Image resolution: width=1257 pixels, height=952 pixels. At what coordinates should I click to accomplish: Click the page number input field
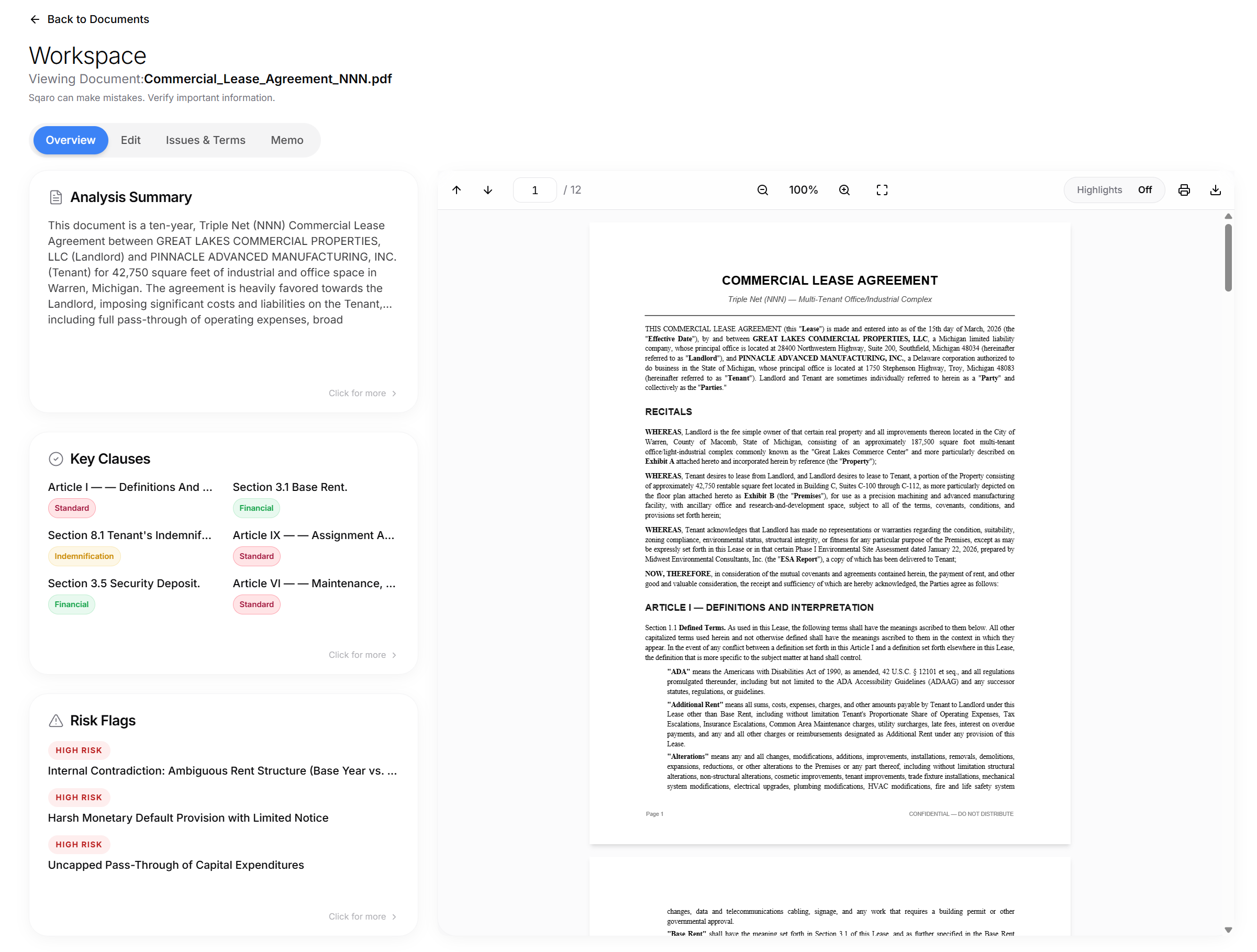pyautogui.click(x=534, y=191)
